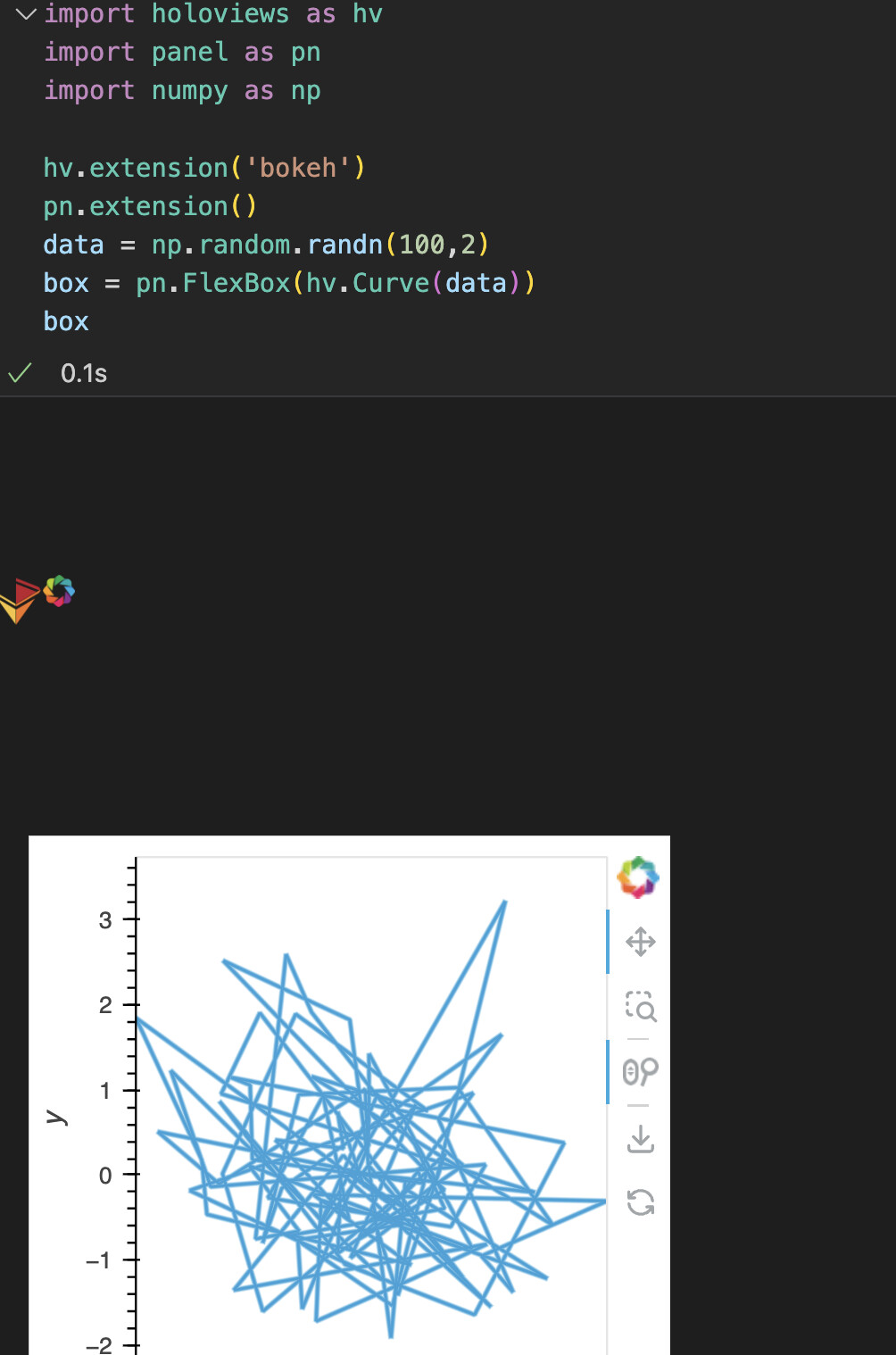Click inside the blue curve plot area
Viewport: 896px width, 1355px height.
click(371, 1107)
